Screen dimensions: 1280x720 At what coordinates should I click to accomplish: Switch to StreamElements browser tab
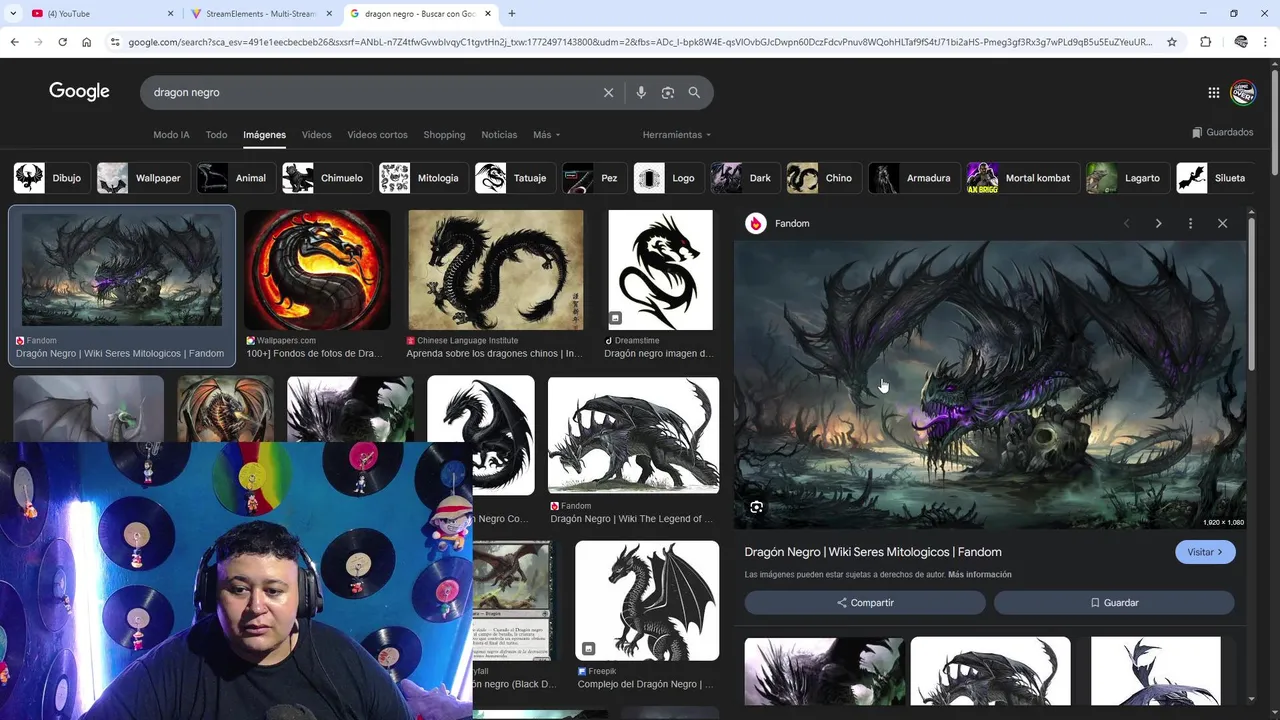point(262,14)
